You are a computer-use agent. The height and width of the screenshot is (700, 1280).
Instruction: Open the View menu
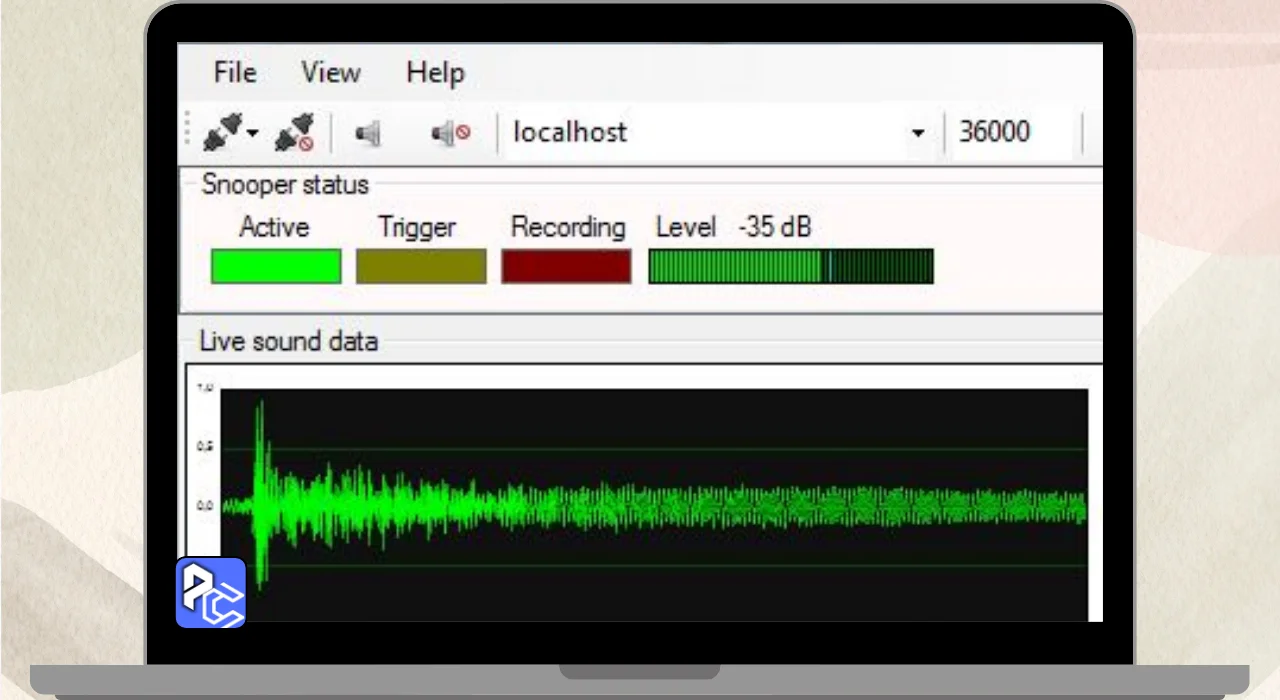click(x=331, y=73)
